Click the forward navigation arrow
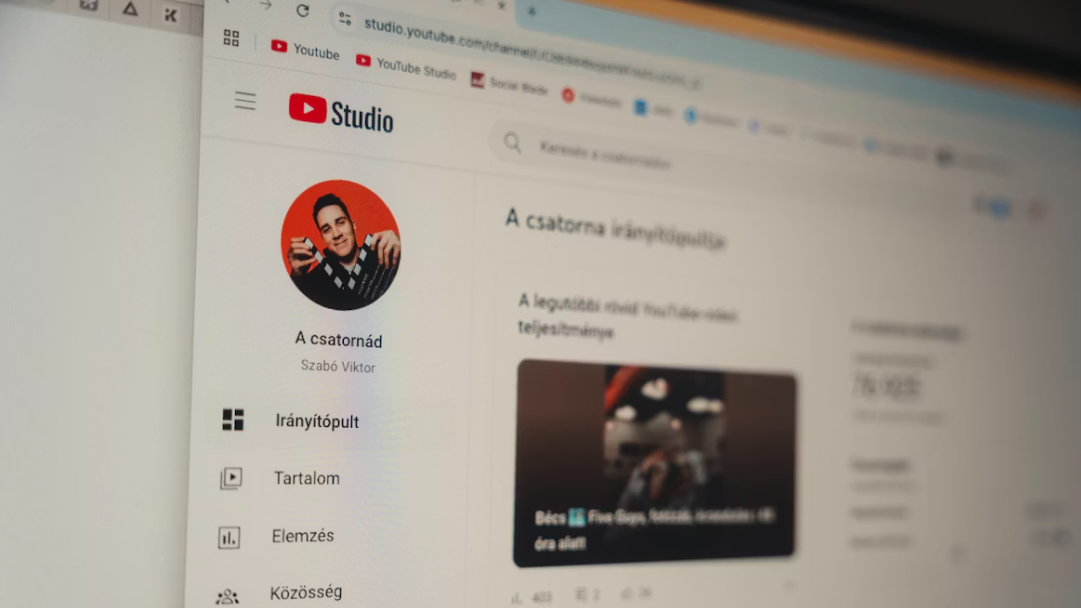 (x=265, y=6)
